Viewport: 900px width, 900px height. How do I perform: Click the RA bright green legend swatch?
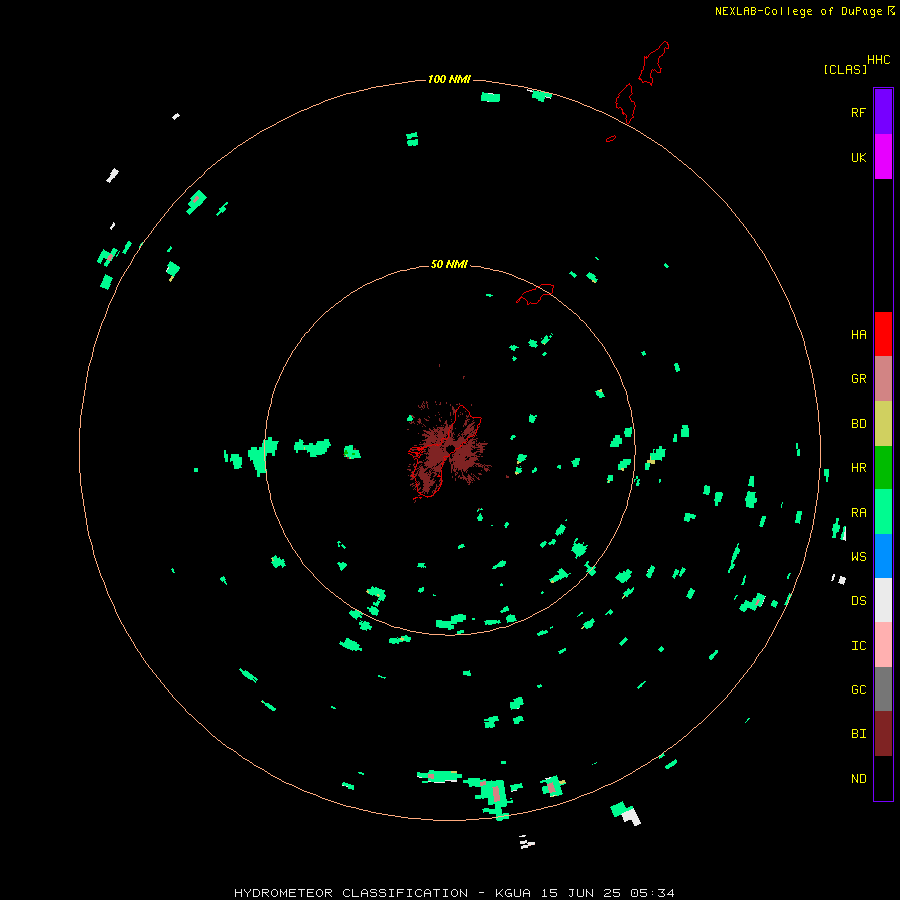[883, 512]
